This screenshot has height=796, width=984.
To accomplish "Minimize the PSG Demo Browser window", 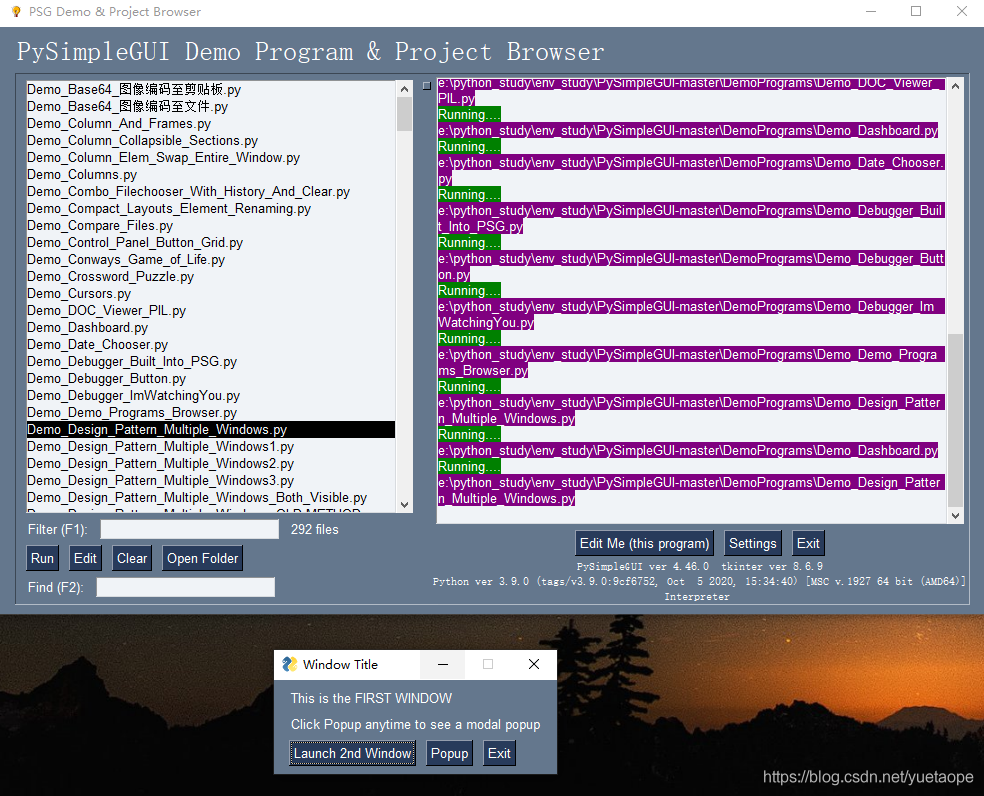I will tap(870, 11).
